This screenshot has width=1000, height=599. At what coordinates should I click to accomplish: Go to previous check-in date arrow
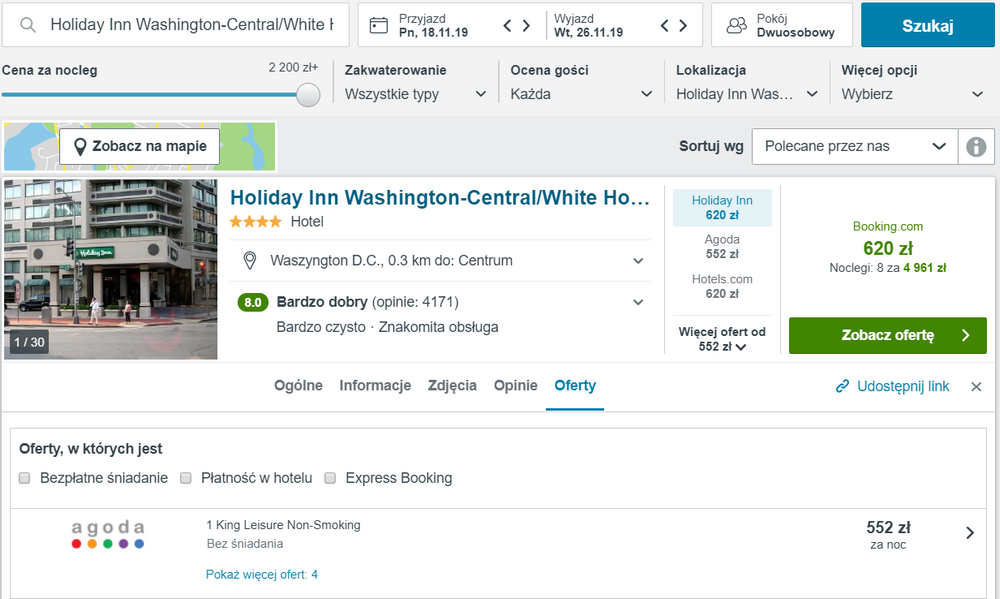(508, 25)
